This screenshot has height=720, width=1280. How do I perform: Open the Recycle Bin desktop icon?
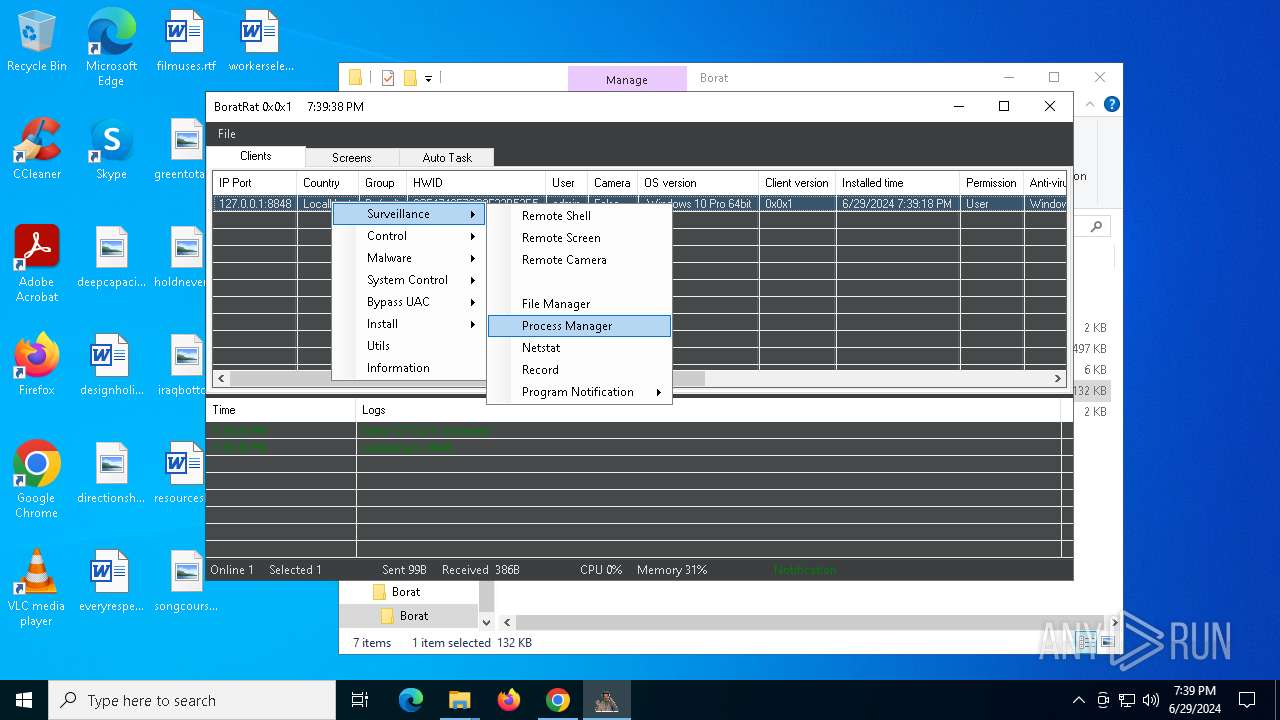37,42
